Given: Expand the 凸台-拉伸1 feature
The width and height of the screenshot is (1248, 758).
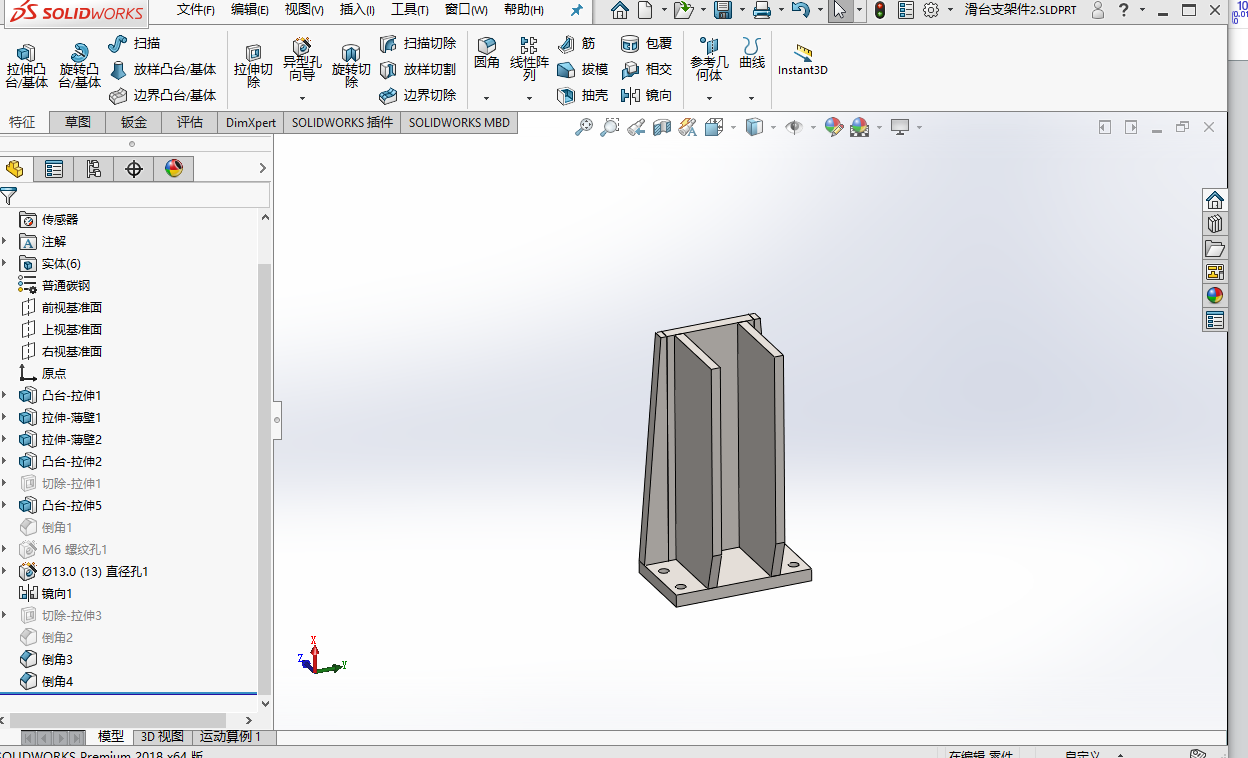Looking at the screenshot, I should tap(5, 396).
